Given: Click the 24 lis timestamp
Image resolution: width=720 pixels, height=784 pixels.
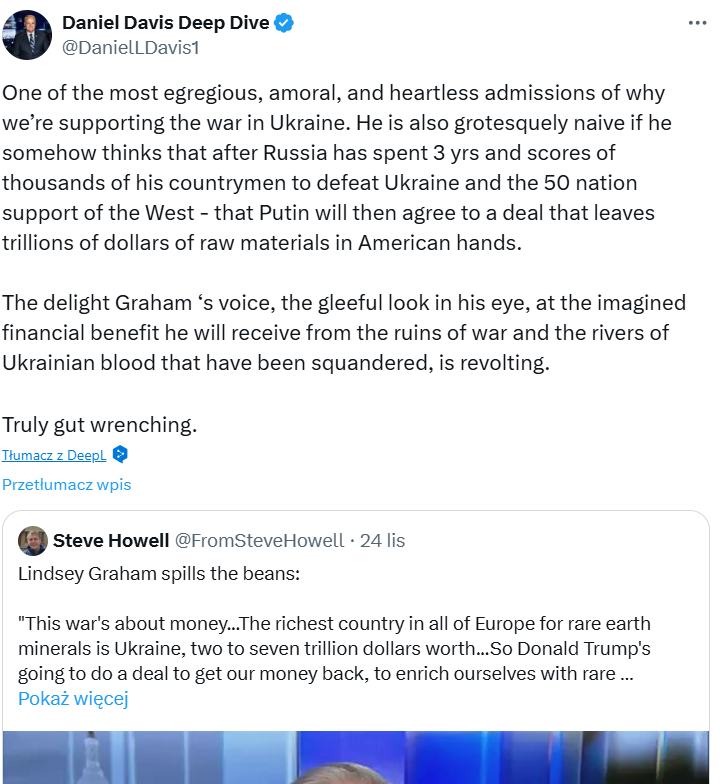Looking at the screenshot, I should (x=383, y=541).
